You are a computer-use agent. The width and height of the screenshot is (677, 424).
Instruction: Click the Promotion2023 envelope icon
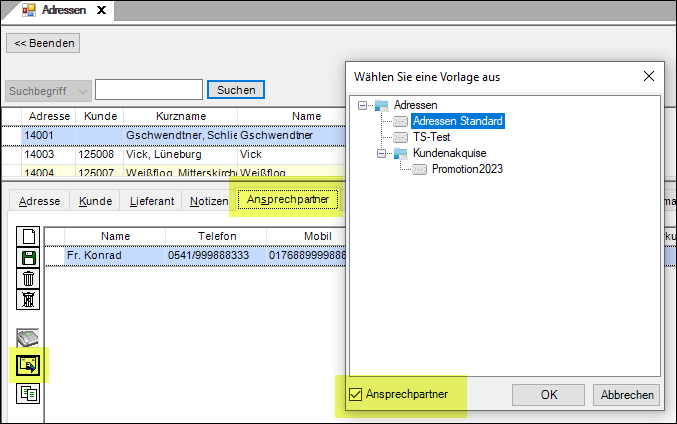point(420,169)
